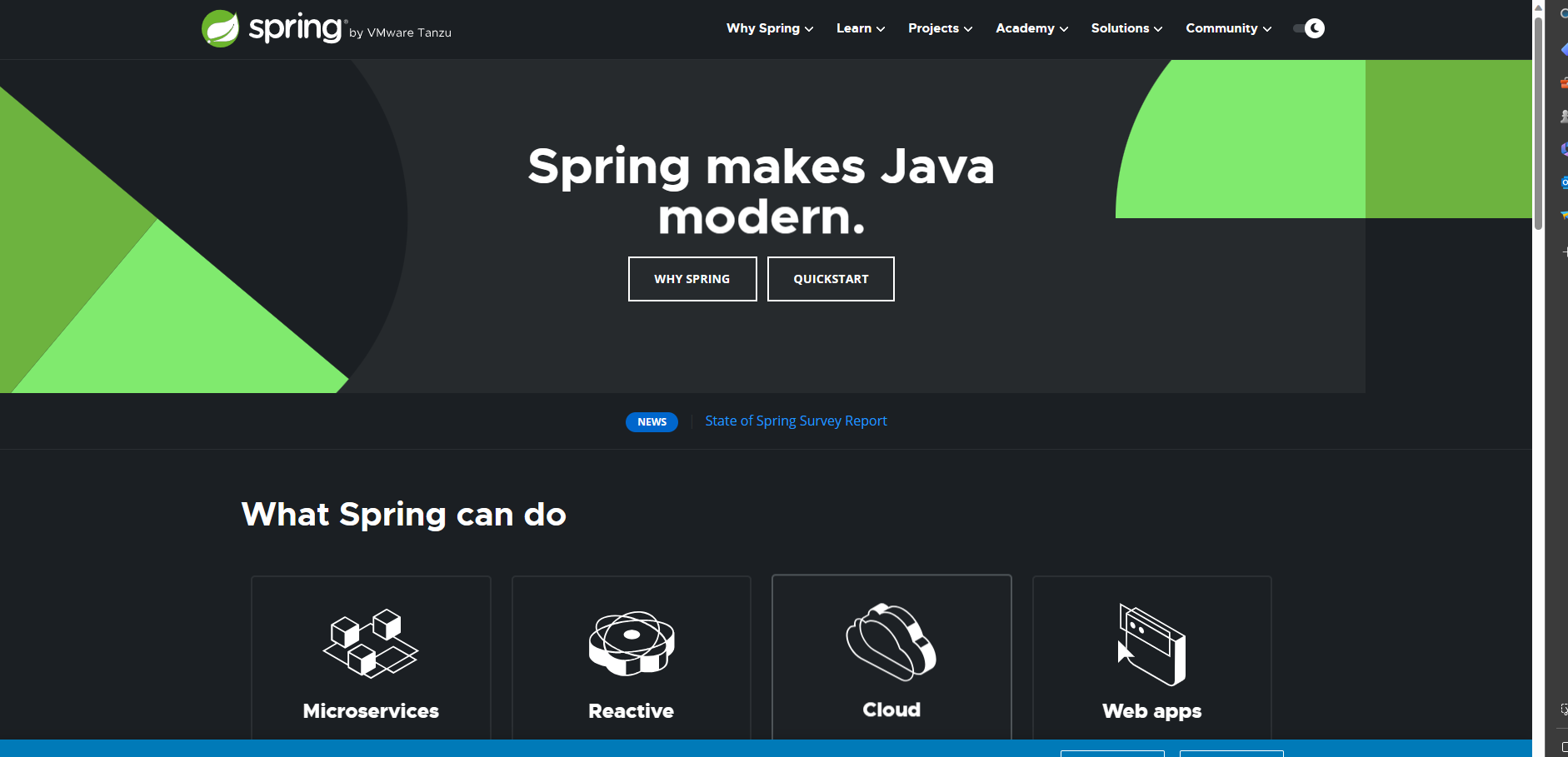Screen dimensions: 1568x757
Task: Click the scrollbar up arrow
Action: (x=1538, y=7)
